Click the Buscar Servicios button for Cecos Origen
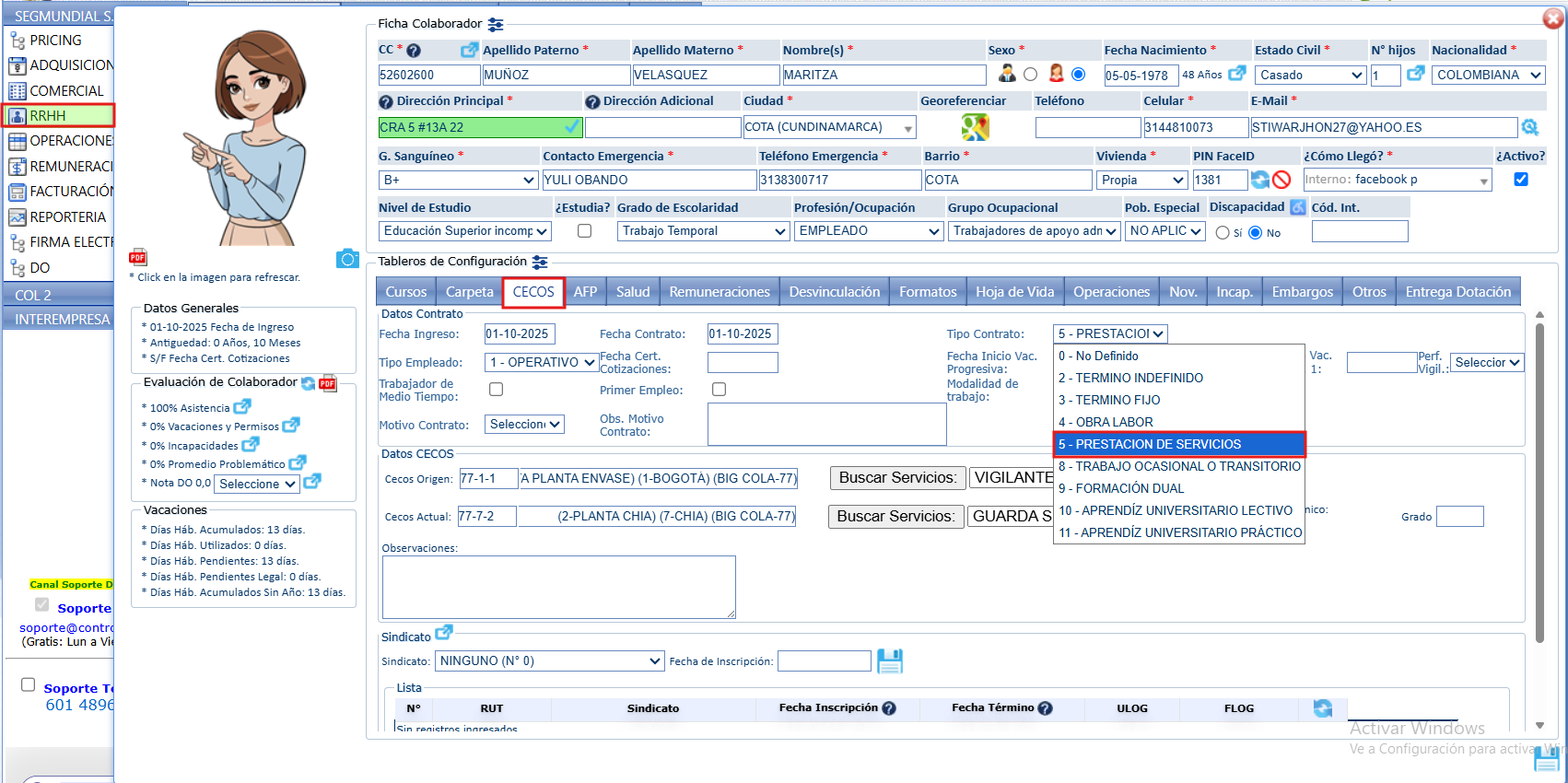 897,477
